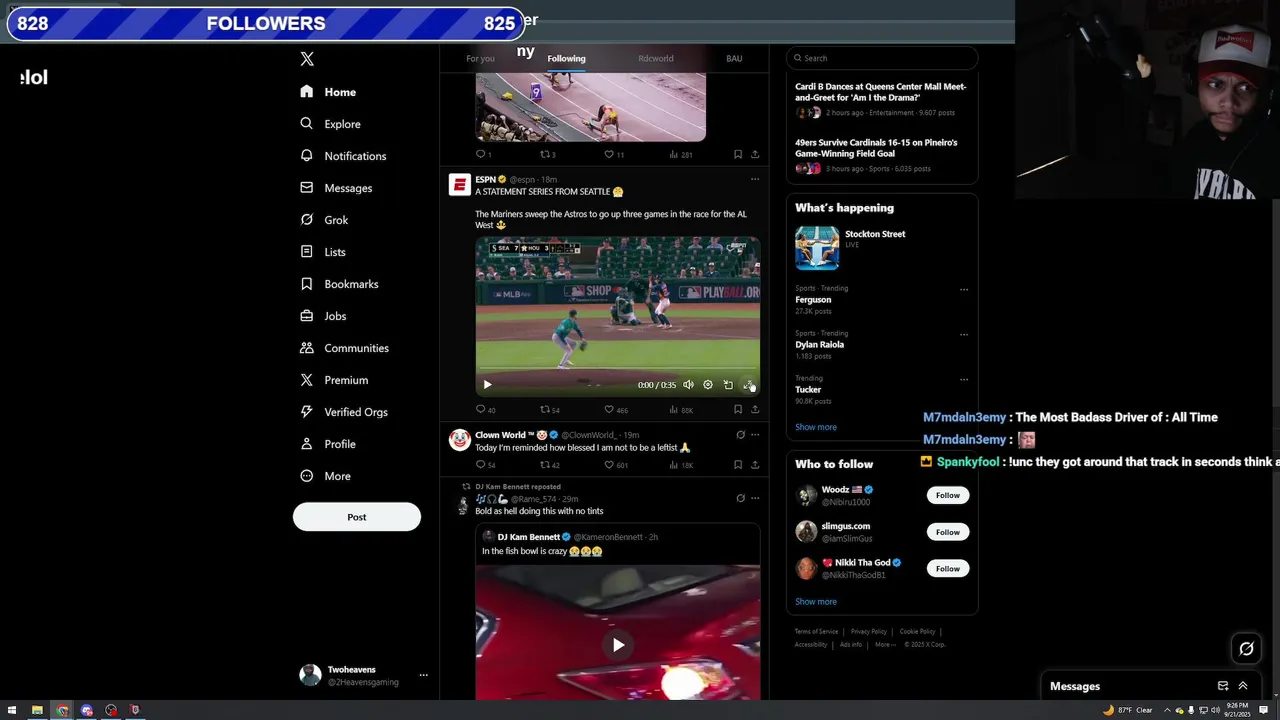Ask Grok about Clown World post

coord(740,435)
